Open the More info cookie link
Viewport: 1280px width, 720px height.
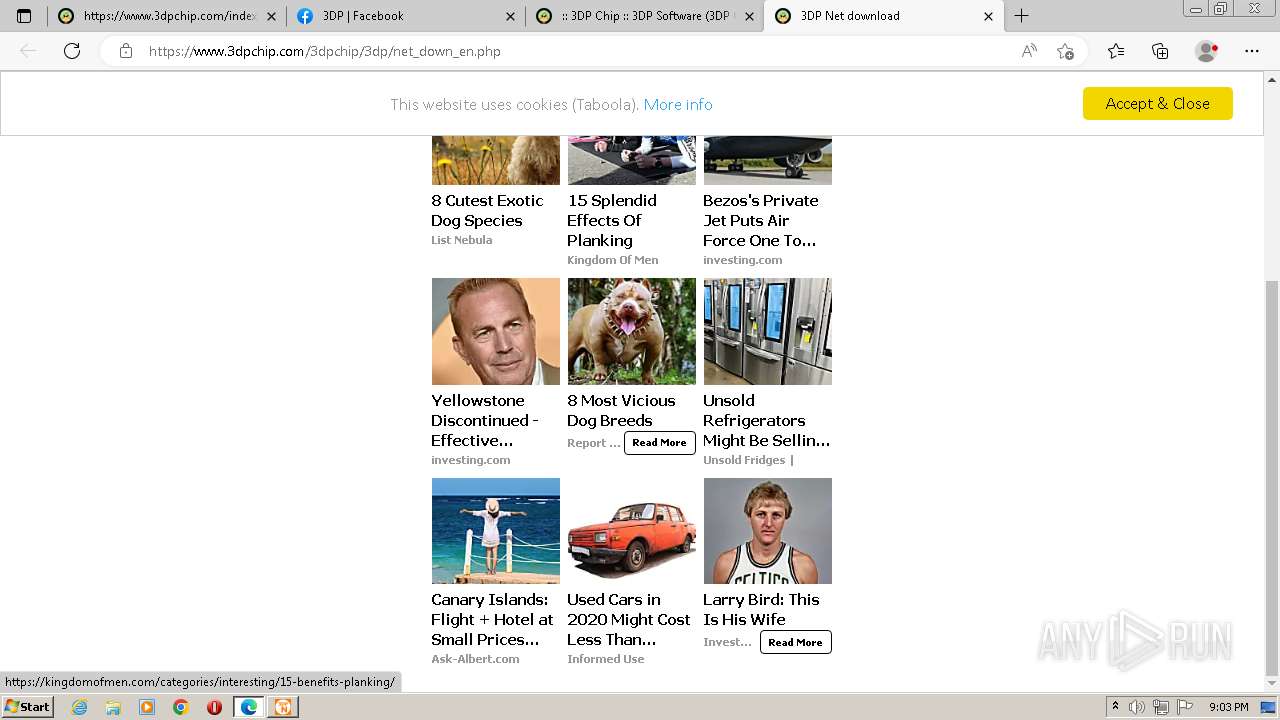pyautogui.click(x=678, y=104)
